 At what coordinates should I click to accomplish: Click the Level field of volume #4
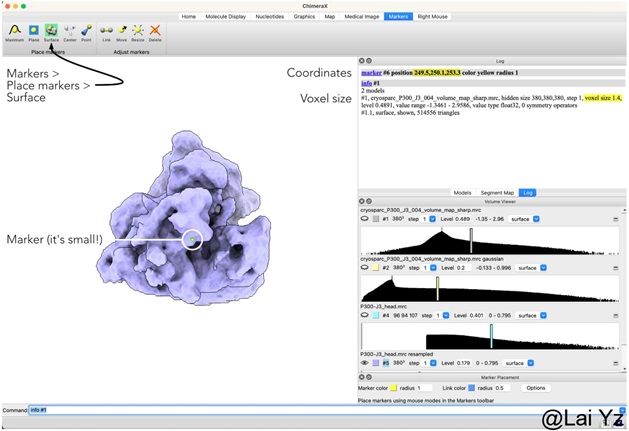pos(477,315)
